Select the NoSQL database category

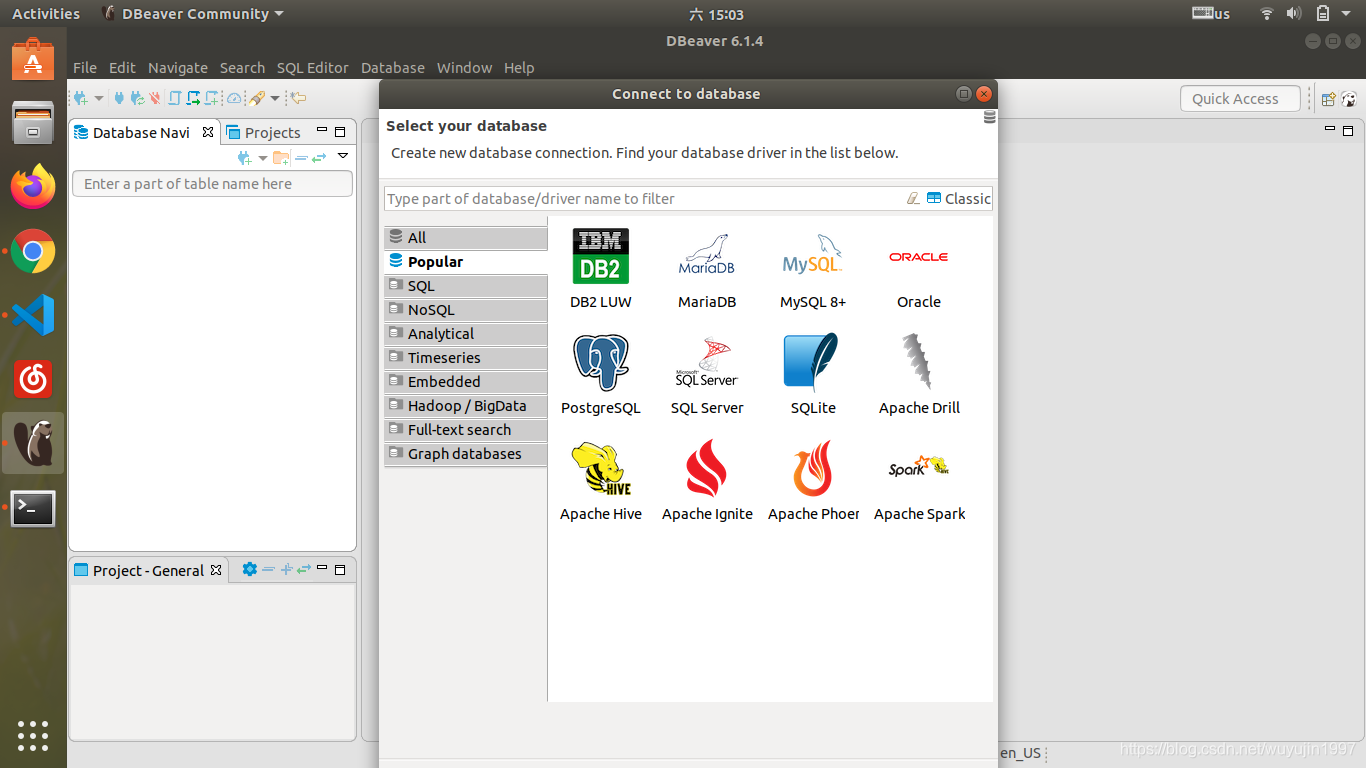pyautogui.click(x=466, y=310)
